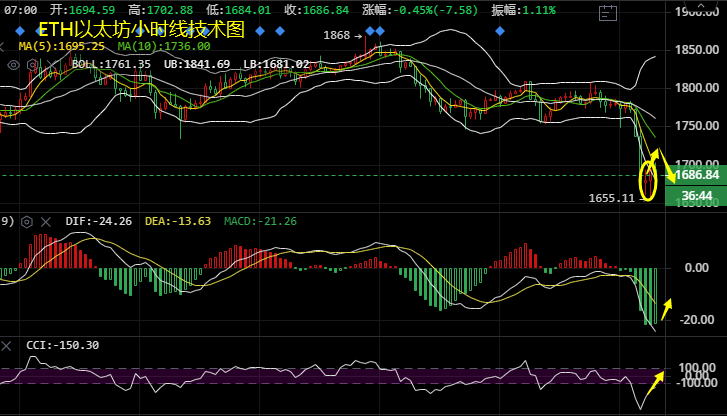Click the current price tag 1686.84
The image size is (727, 416).
(x=696, y=175)
